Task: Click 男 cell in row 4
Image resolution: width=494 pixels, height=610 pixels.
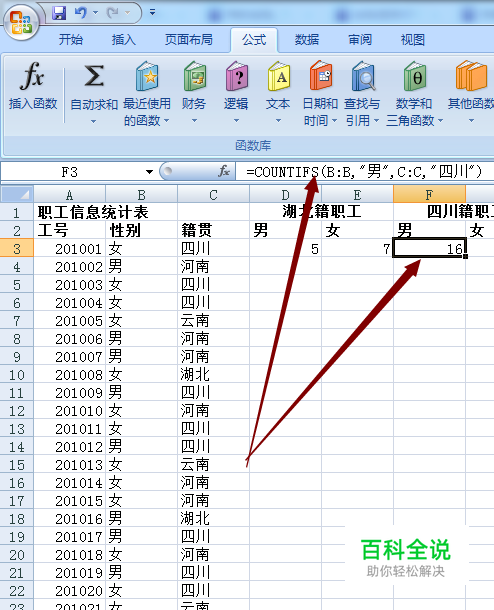Action: pyautogui.click(x=141, y=266)
